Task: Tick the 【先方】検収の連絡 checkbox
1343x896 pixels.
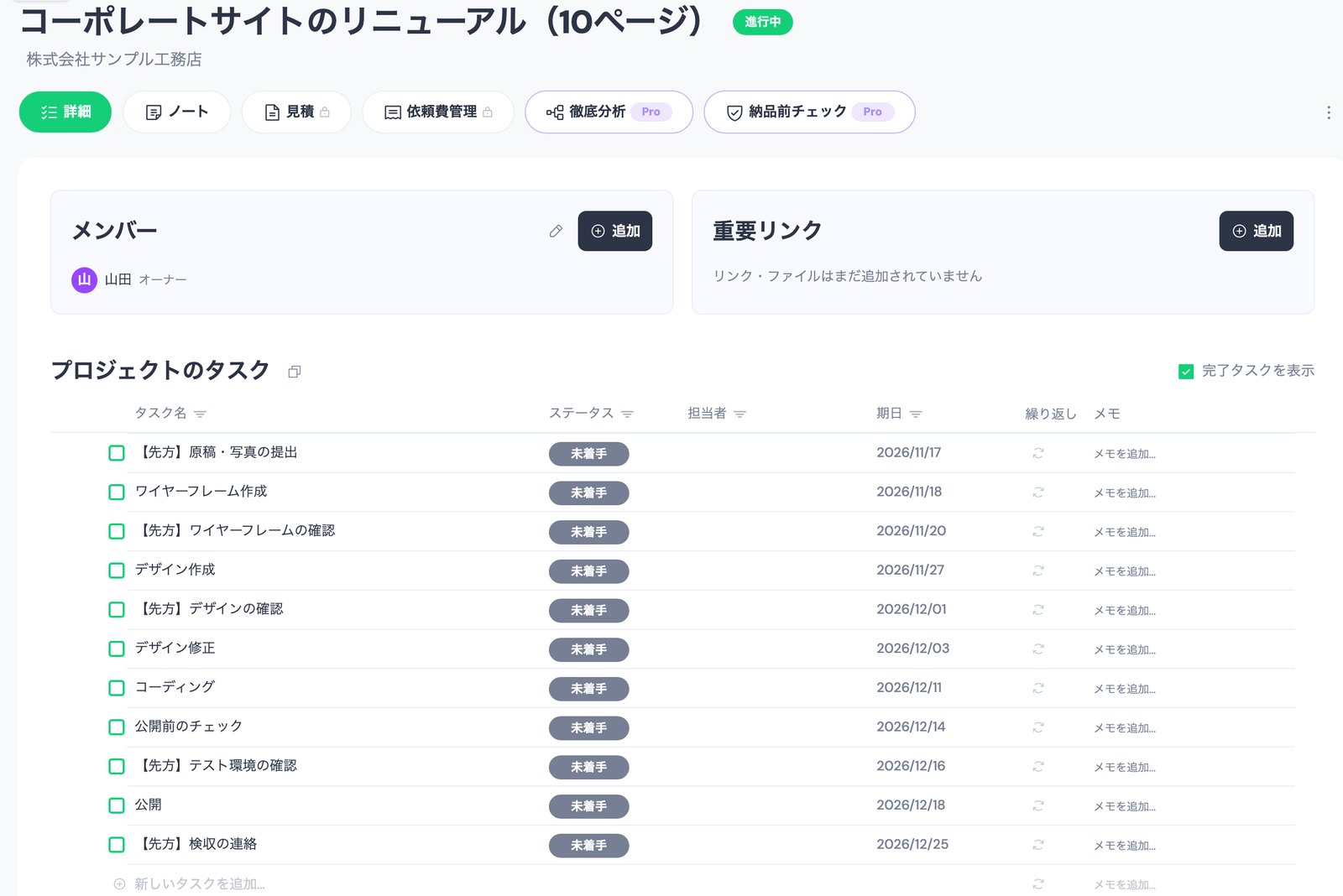Action: [117, 845]
